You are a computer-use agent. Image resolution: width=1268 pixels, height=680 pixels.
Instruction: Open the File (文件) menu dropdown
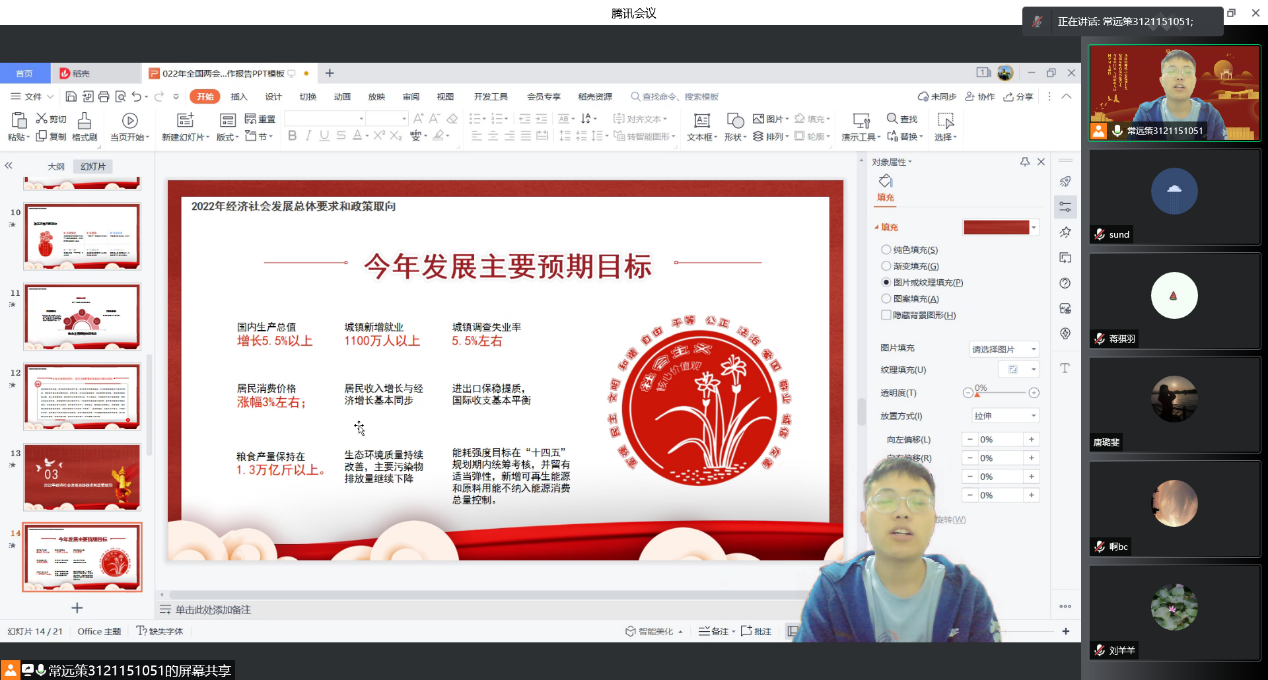(32, 97)
